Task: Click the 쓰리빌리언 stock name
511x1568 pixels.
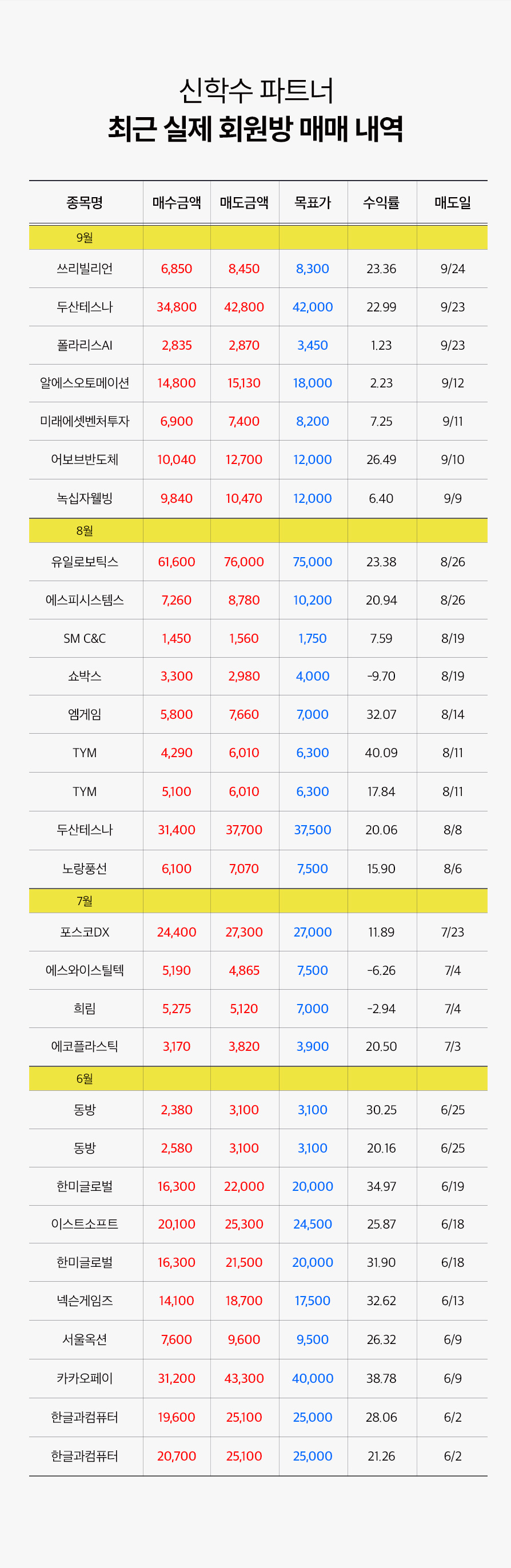Action: pyautogui.click(x=85, y=269)
